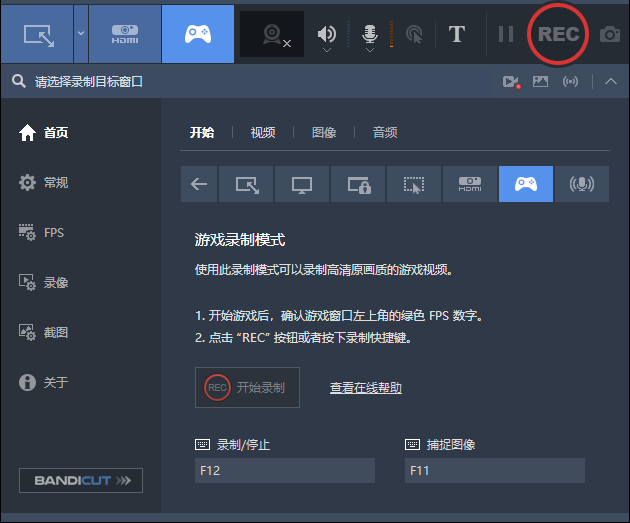This screenshot has width=630, height=523.
Task: Select rectangle screen recording mode in top bar
Action: (x=37, y=34)
